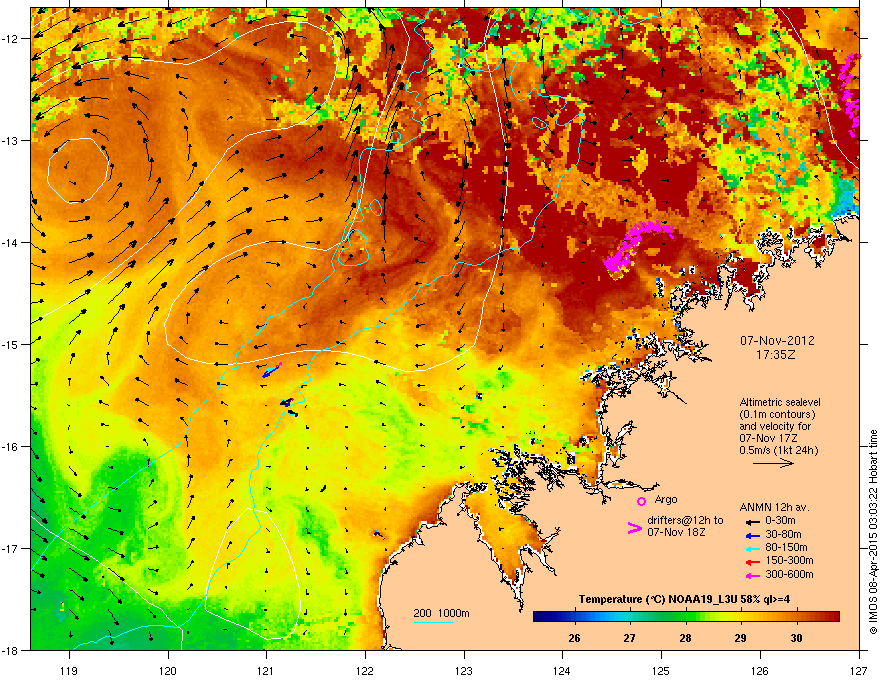Screen dimensions: 880x680
Task: Click the magenta drifters arrowhead legend symbol
Action: [x=634, y=527]
